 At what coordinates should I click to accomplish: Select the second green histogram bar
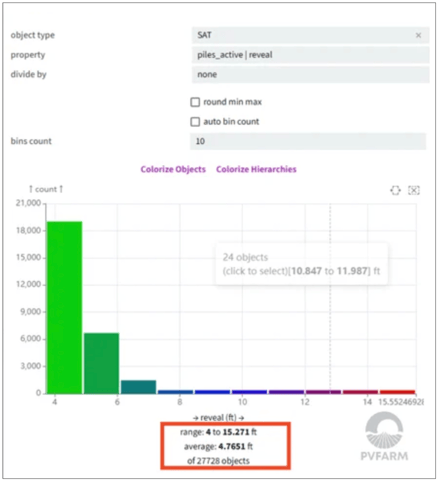pos(101,363)
